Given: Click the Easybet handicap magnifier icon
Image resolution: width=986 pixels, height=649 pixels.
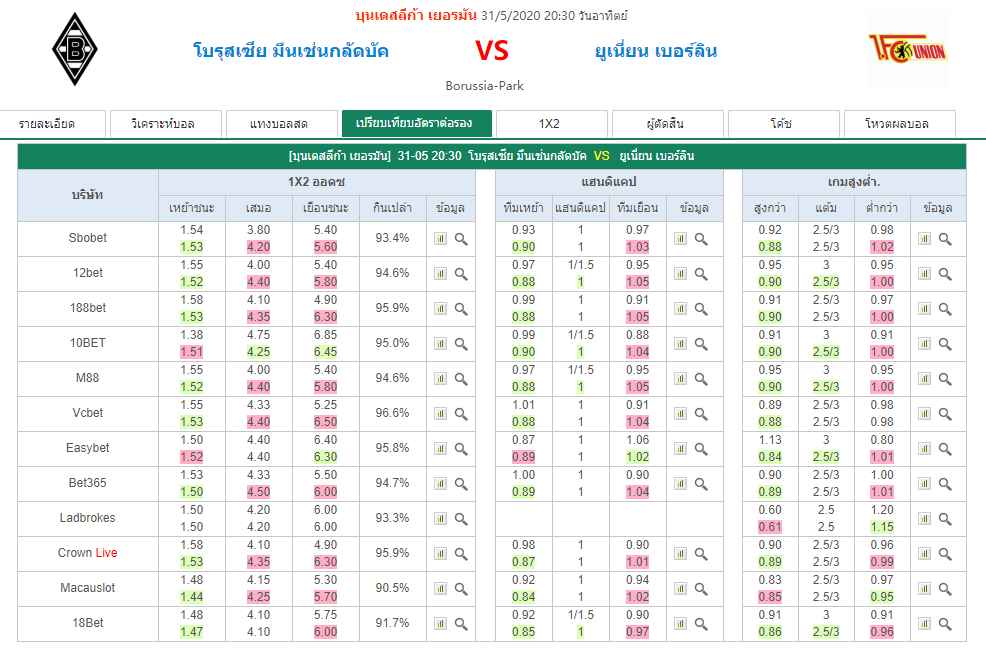Looking at the screenshot, I should [x=701, y=449].
